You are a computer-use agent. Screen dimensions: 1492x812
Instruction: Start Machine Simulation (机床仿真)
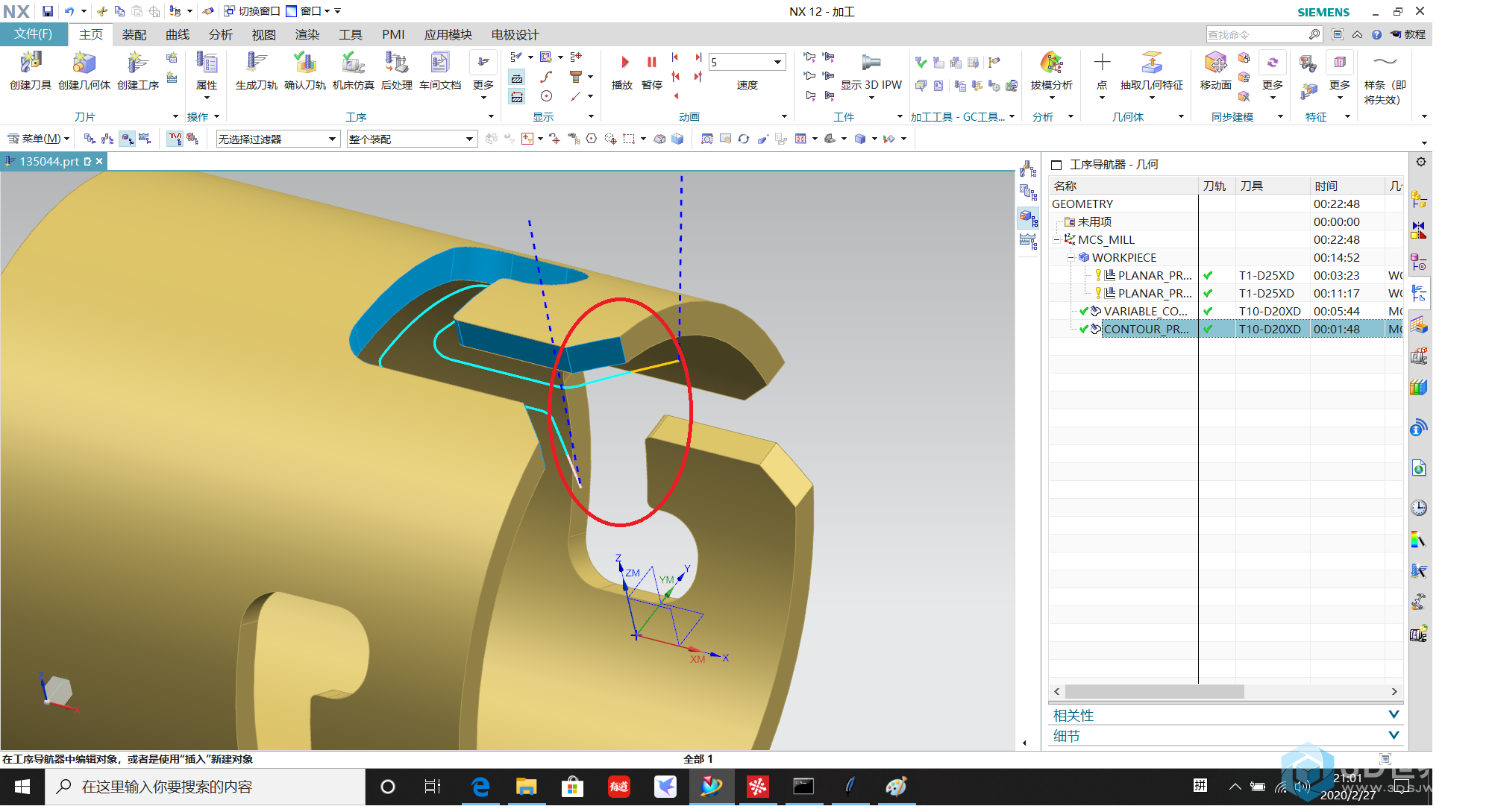(353, 71)
